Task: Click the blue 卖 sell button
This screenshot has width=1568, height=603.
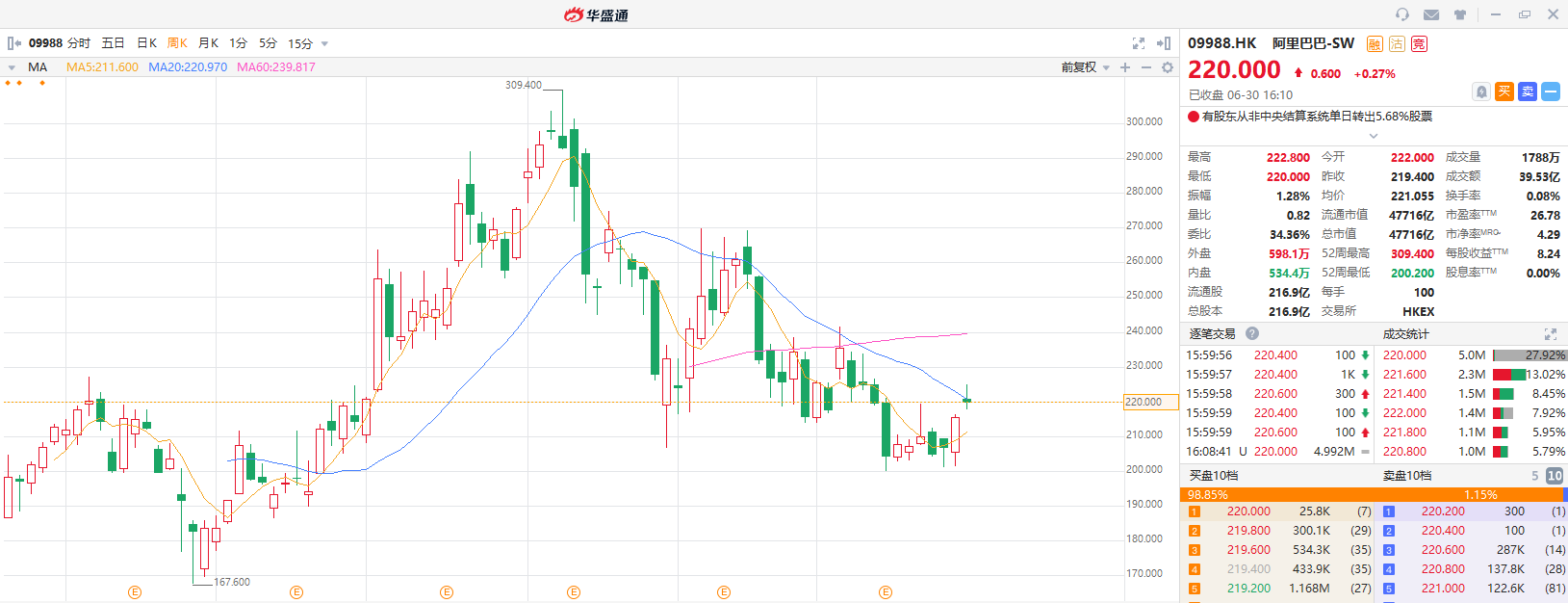Action: coord(1528,92)
